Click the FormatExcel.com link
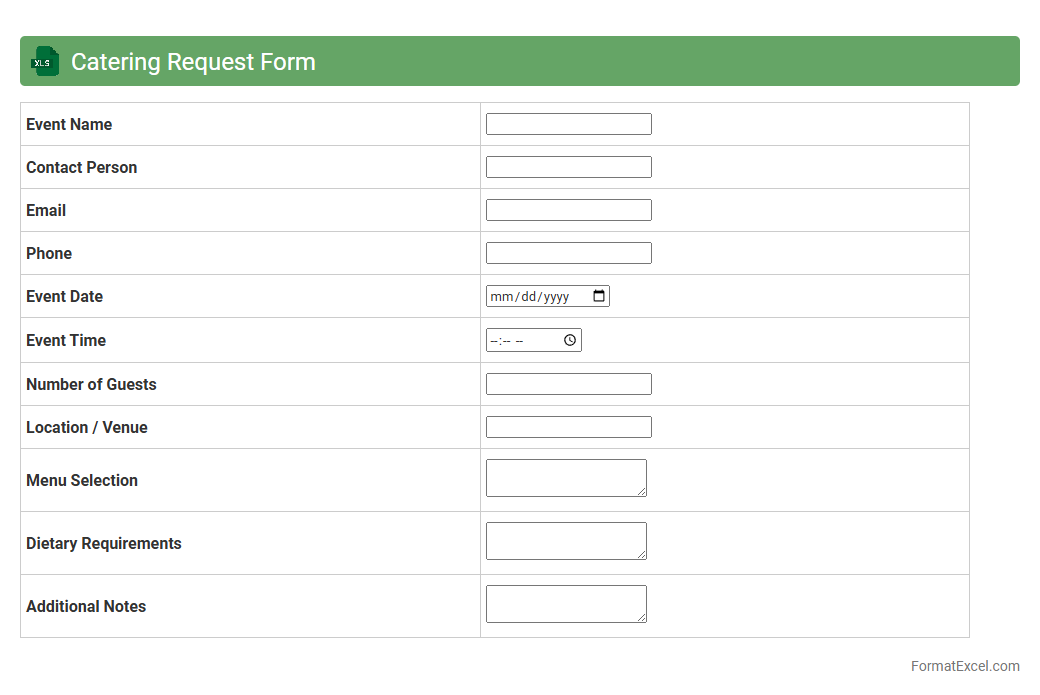 coord(964,666)
